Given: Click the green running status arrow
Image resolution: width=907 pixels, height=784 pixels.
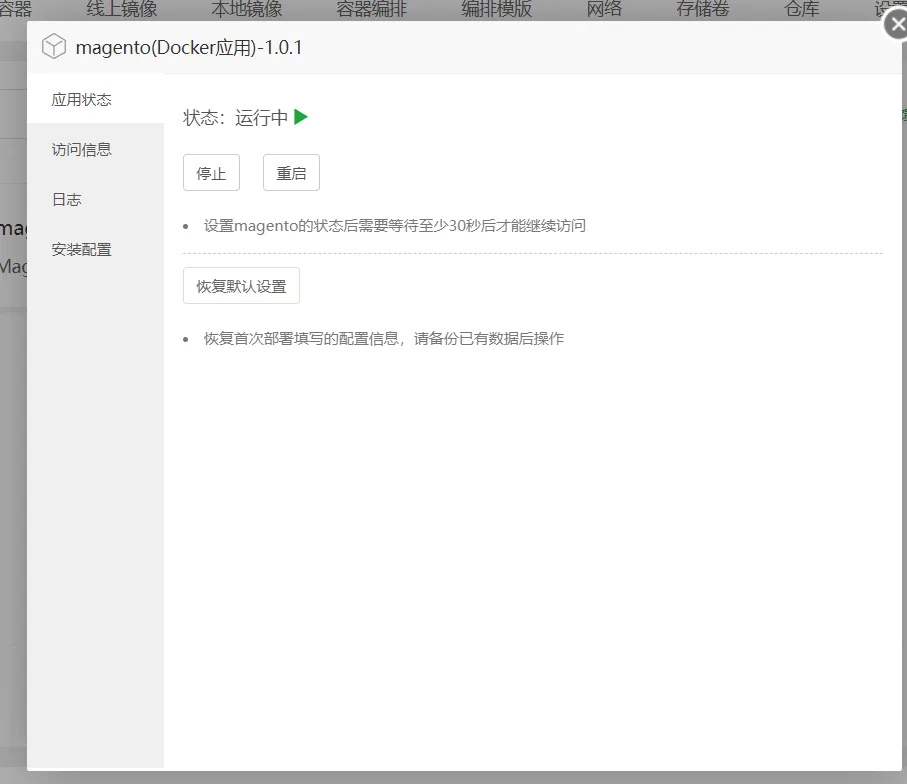Looking at the screenshot, I should [x=301, y=117].
